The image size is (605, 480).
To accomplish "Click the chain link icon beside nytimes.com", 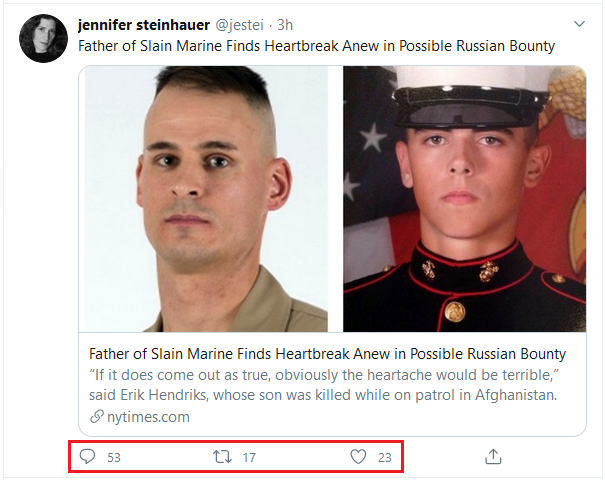I will coord(95,416).
